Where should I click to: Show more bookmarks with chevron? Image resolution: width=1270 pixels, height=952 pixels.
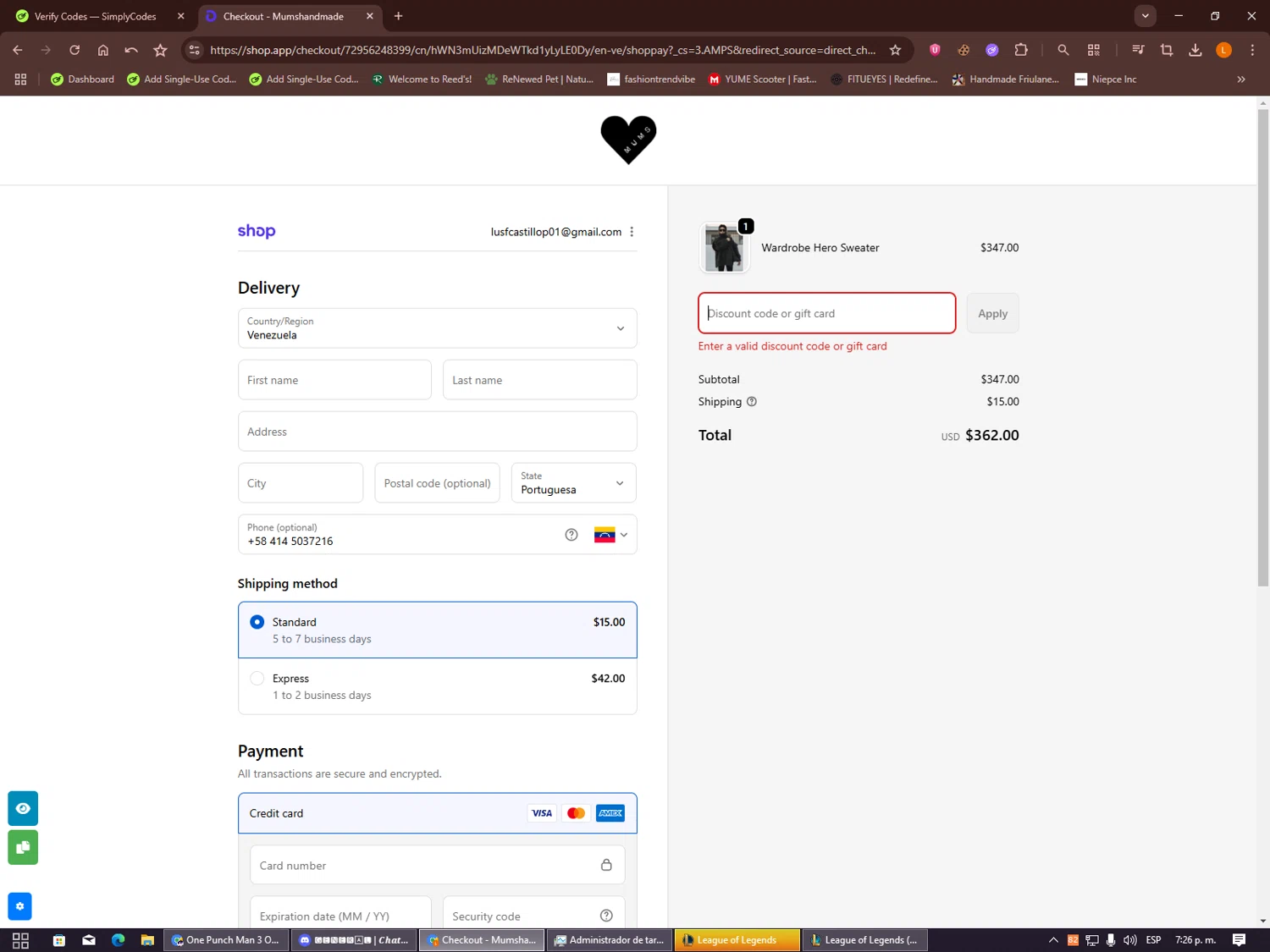coord(1241,80)
